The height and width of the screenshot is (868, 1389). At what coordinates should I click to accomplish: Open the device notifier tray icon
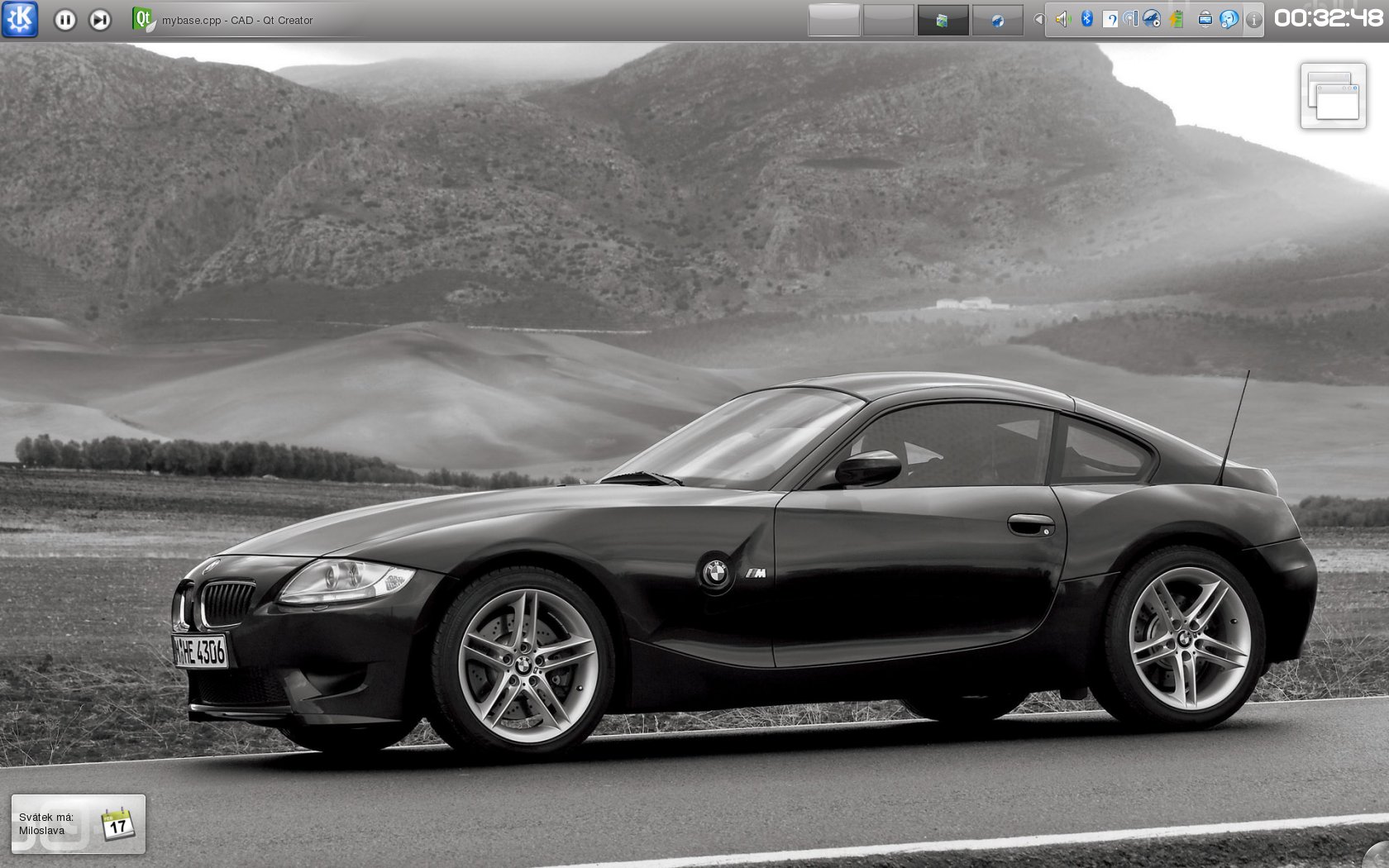(1205, 19)
